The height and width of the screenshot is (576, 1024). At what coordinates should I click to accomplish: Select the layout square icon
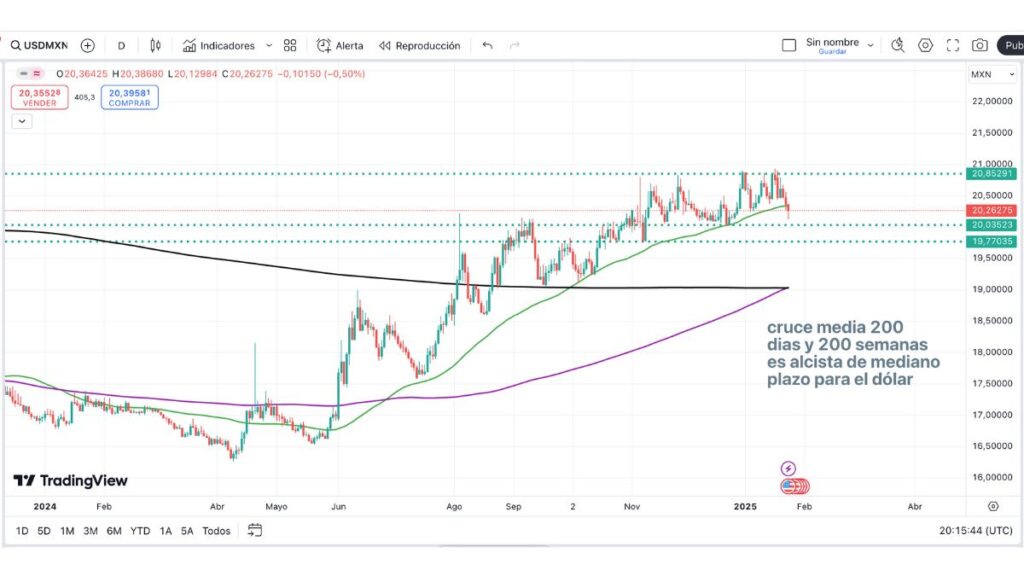point(789,45)
